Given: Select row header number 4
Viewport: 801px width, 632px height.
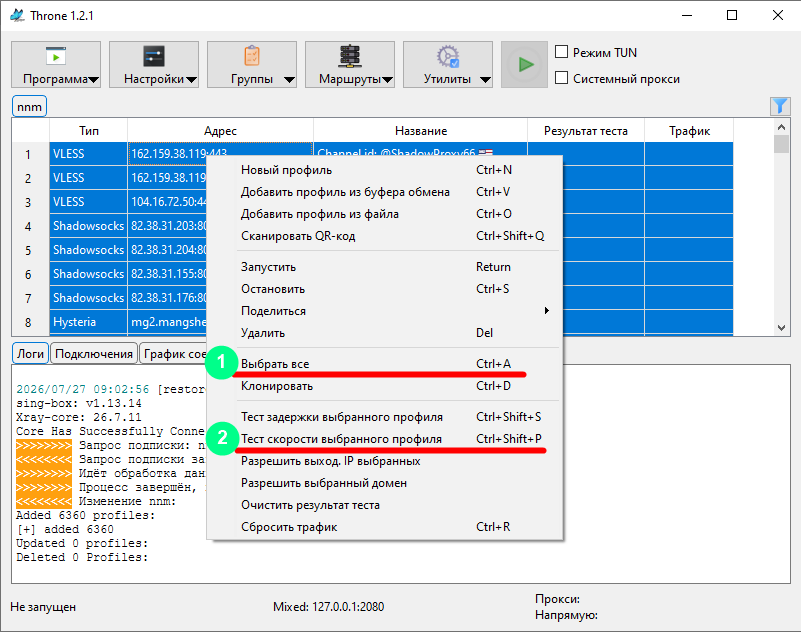Looking at the screenshot, I should [30, 226].
